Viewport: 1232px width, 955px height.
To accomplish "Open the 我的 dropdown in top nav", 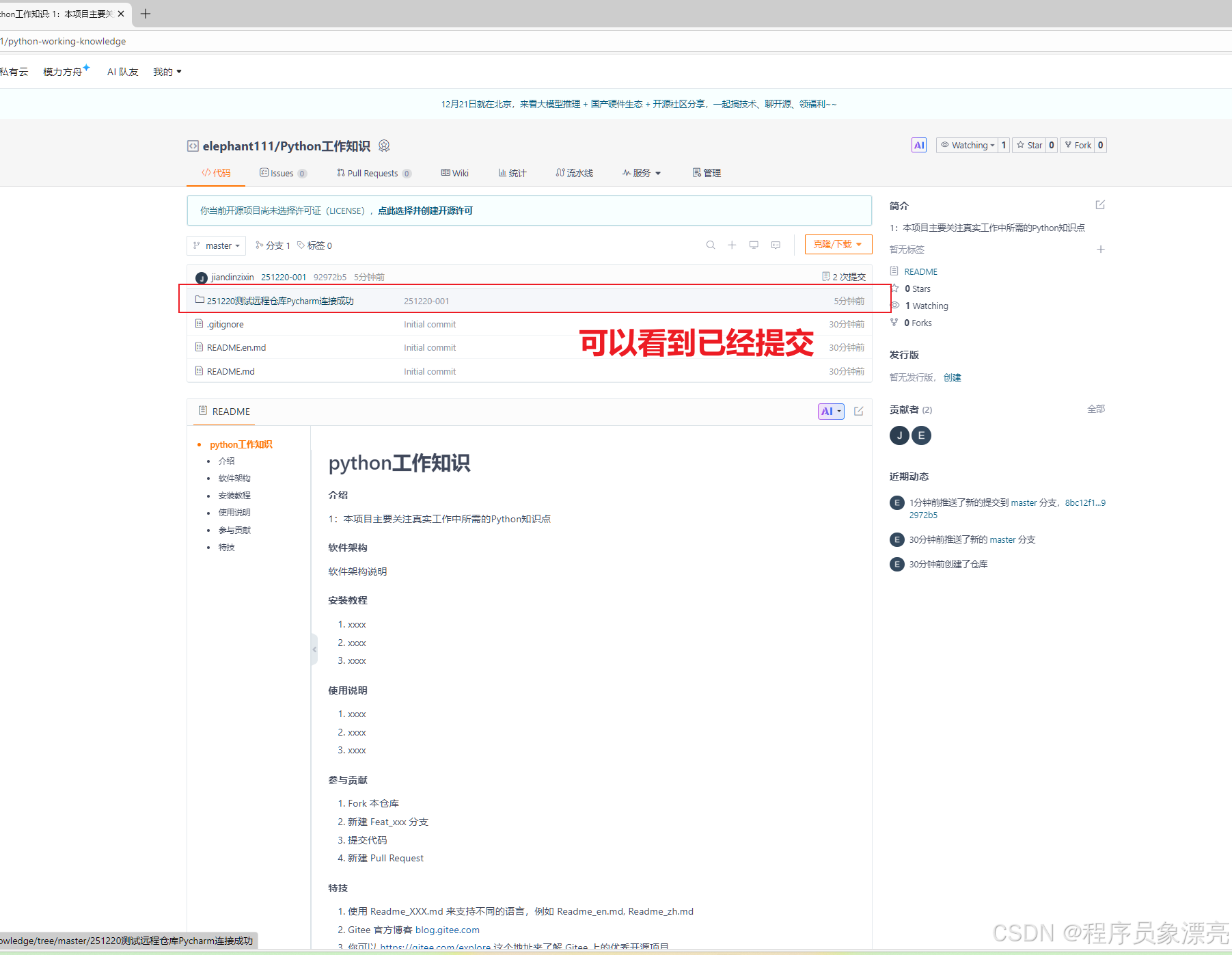I will 167,72.
